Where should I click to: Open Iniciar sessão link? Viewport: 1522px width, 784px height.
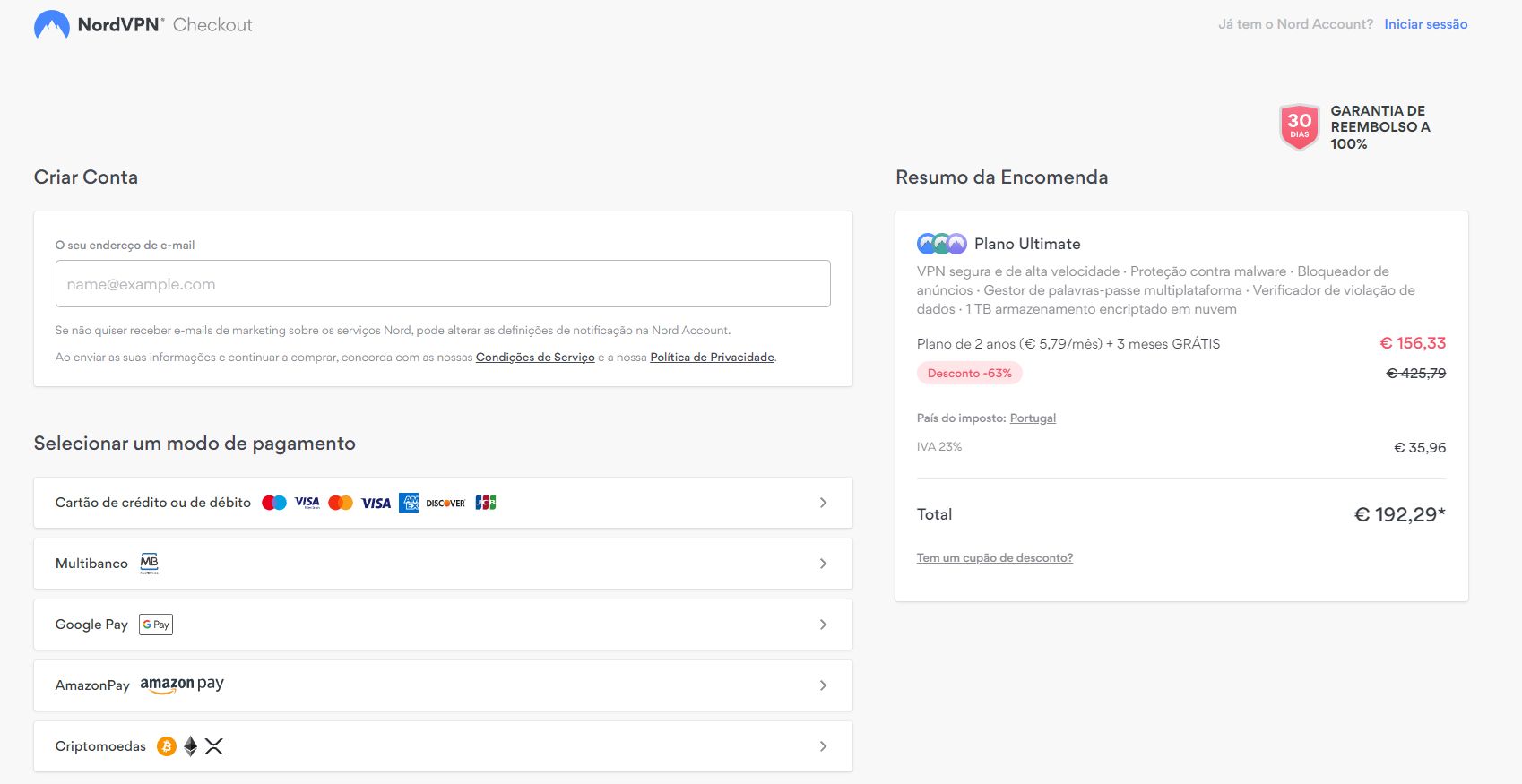pyautogui.click(x=1425, y=24)
